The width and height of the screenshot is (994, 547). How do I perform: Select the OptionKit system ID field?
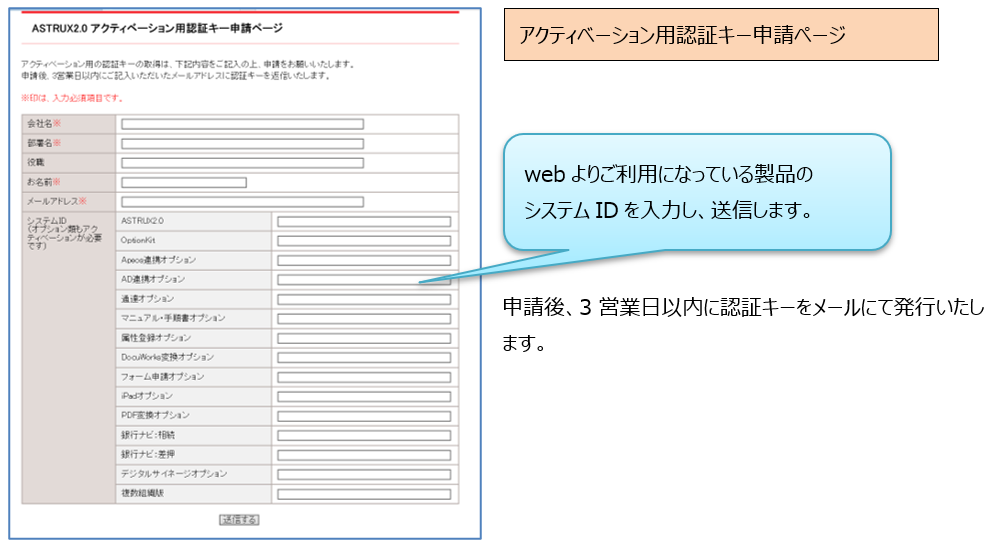click(x=364, y=241)
